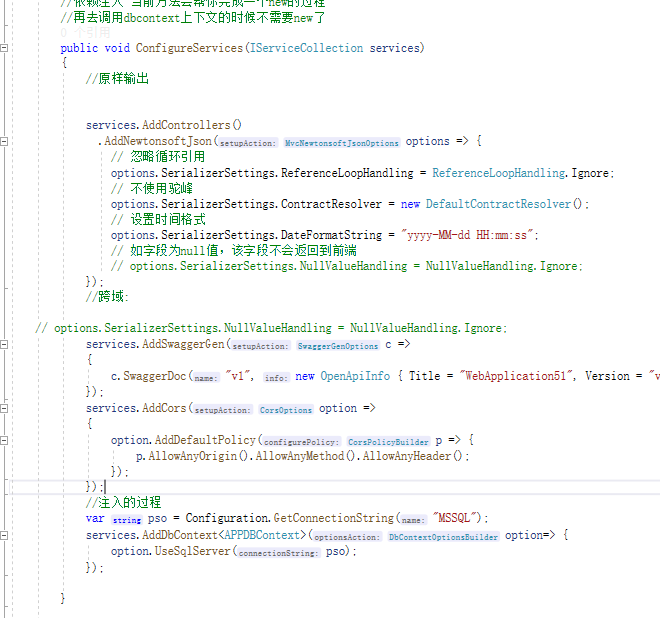Screen dimensions: 660x618
Task: Click the AddCors method name
Action: click(164, 408)
